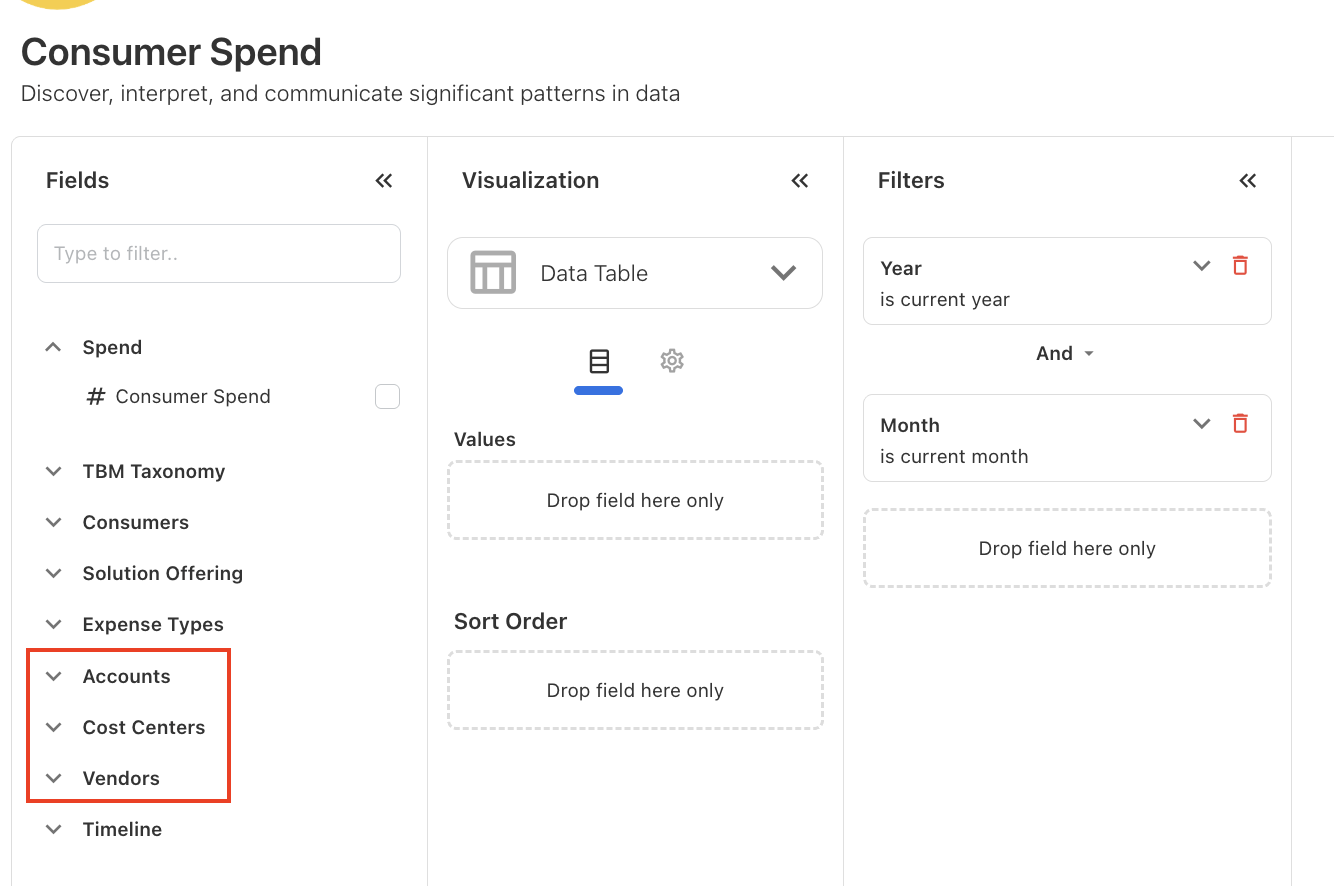Image resolution: width=1334 pixels, height=886 pixels.
Task: Collapse the Fields panel
Action: pyautogui.click(x=384, y=181)
